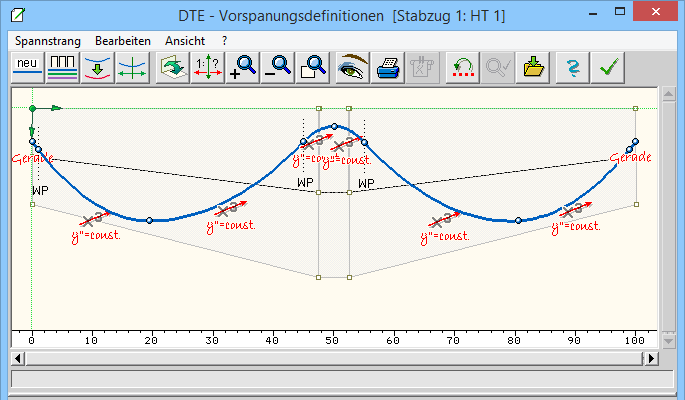Select the crossed blue curves tool

click(131, 68)
